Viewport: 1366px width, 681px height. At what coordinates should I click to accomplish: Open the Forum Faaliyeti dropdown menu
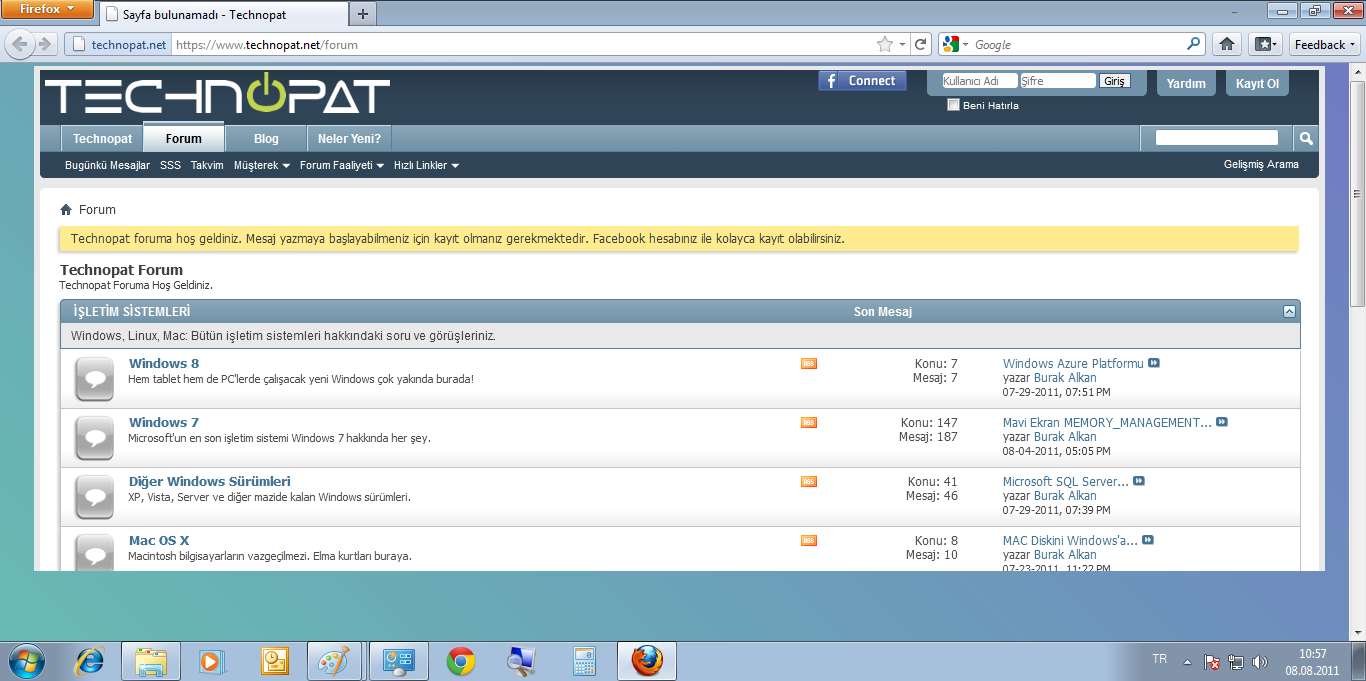(x=342, y=165)
